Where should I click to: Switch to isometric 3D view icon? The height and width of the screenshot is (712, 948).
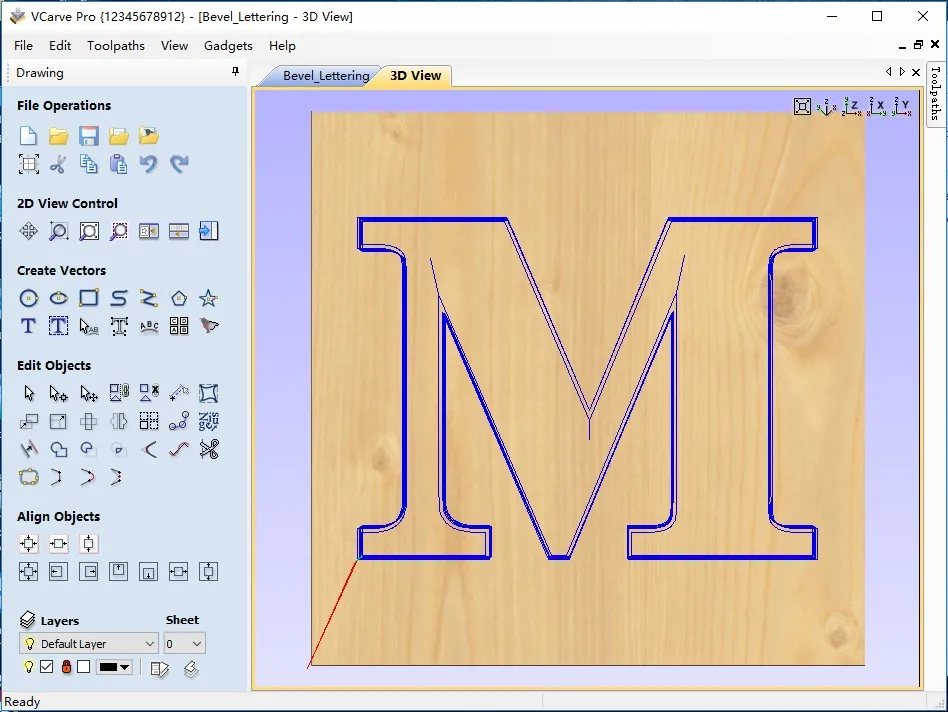click(x=827, y=106)
